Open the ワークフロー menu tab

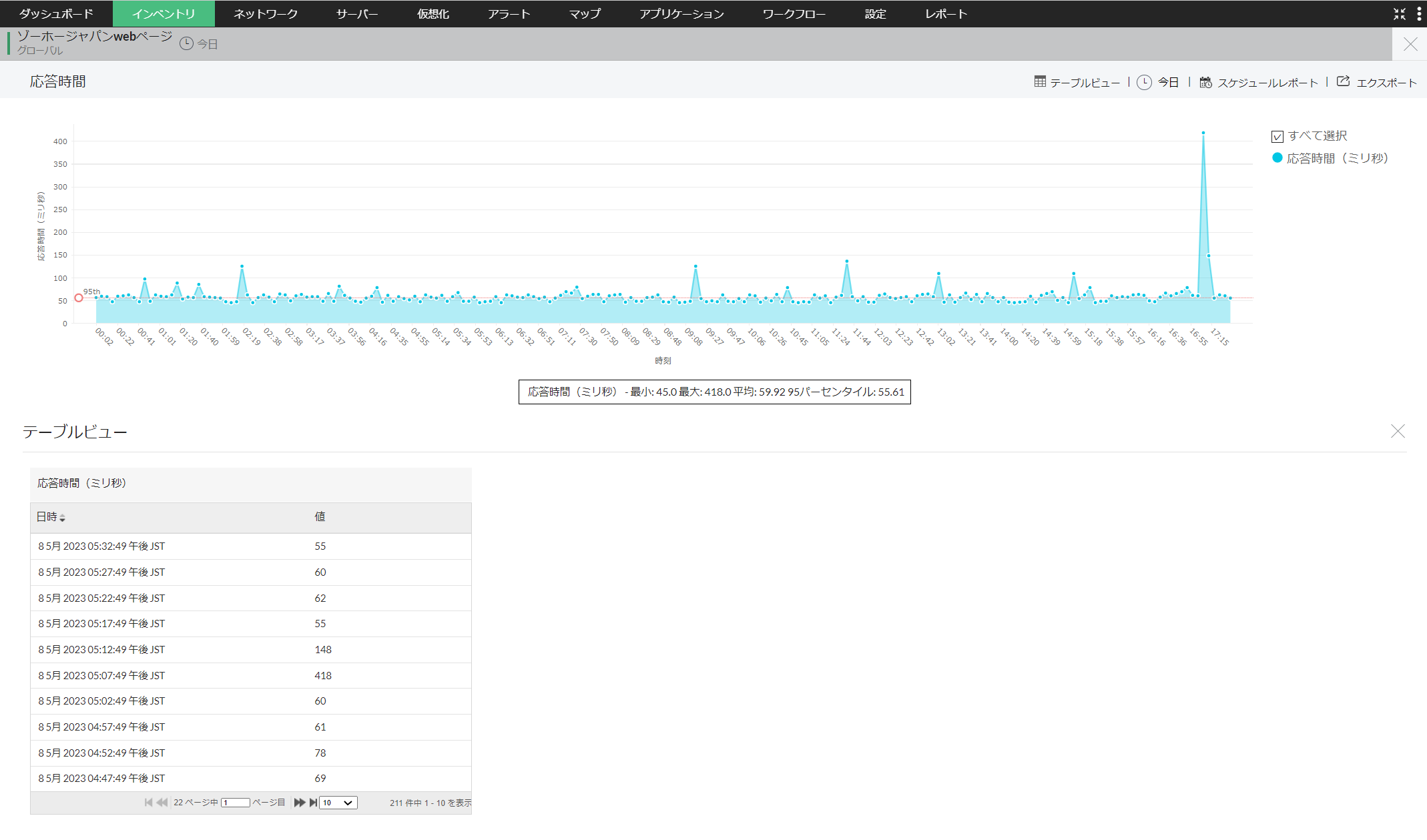click(x=794, y=13)
